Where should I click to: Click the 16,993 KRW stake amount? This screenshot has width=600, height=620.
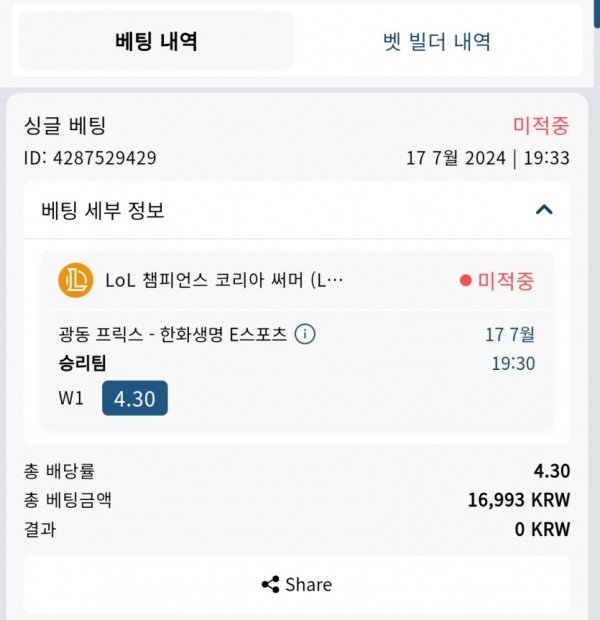(518, 500)
